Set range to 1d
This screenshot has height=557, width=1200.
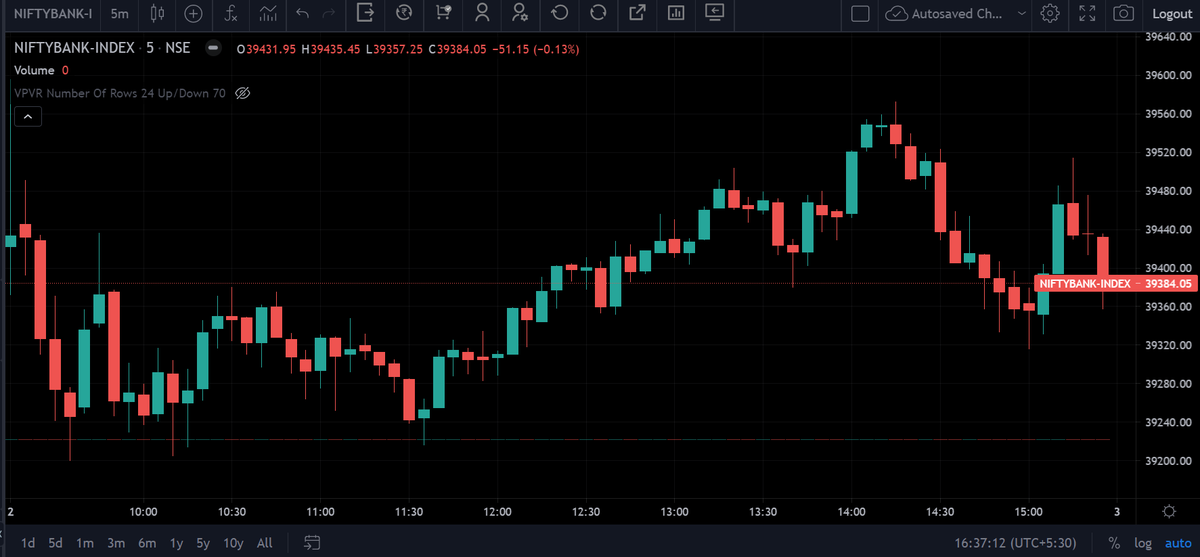pos(28,543)
